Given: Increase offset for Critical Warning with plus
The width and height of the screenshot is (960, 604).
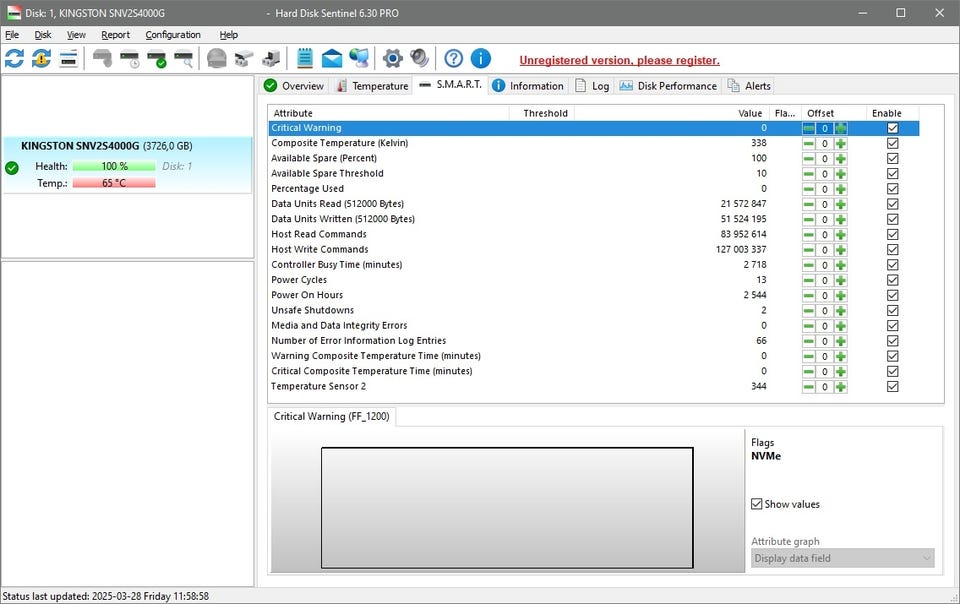Looking at the screenshot, I should click(x=841, y=128).
